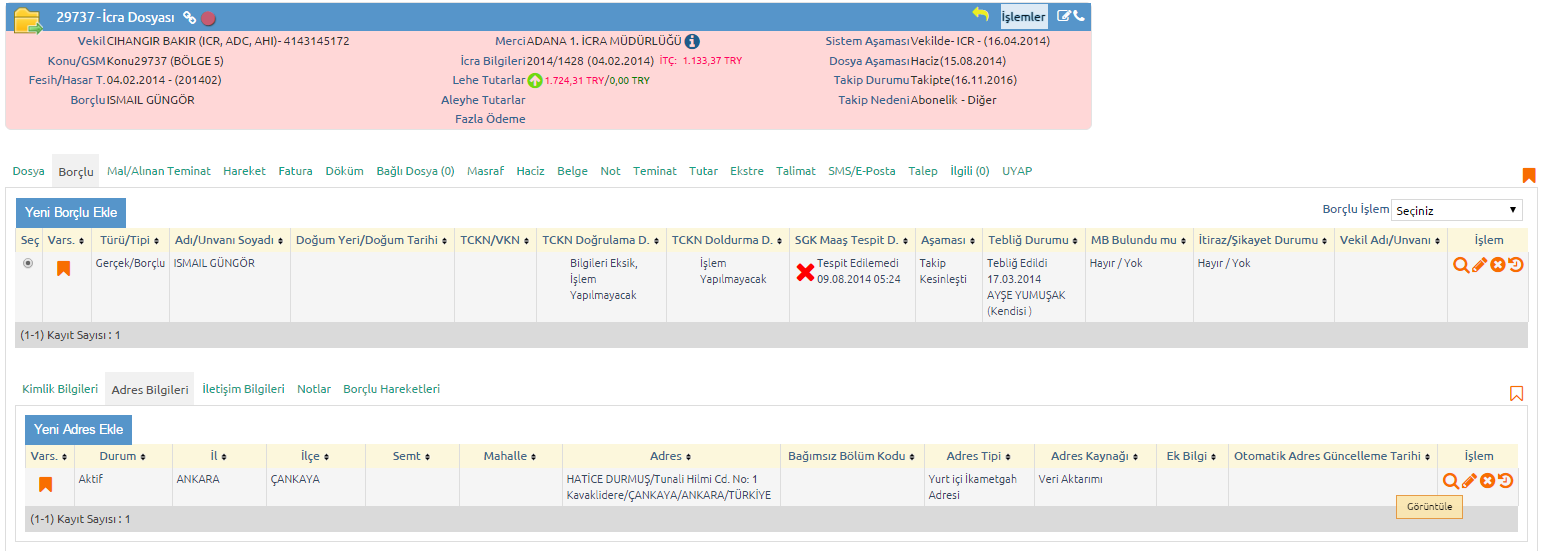Screen dimensions: 1543x551
Task: View debtor ISMAIL GÜNGÖR with magnifier icon
Action: point(1461,265)
